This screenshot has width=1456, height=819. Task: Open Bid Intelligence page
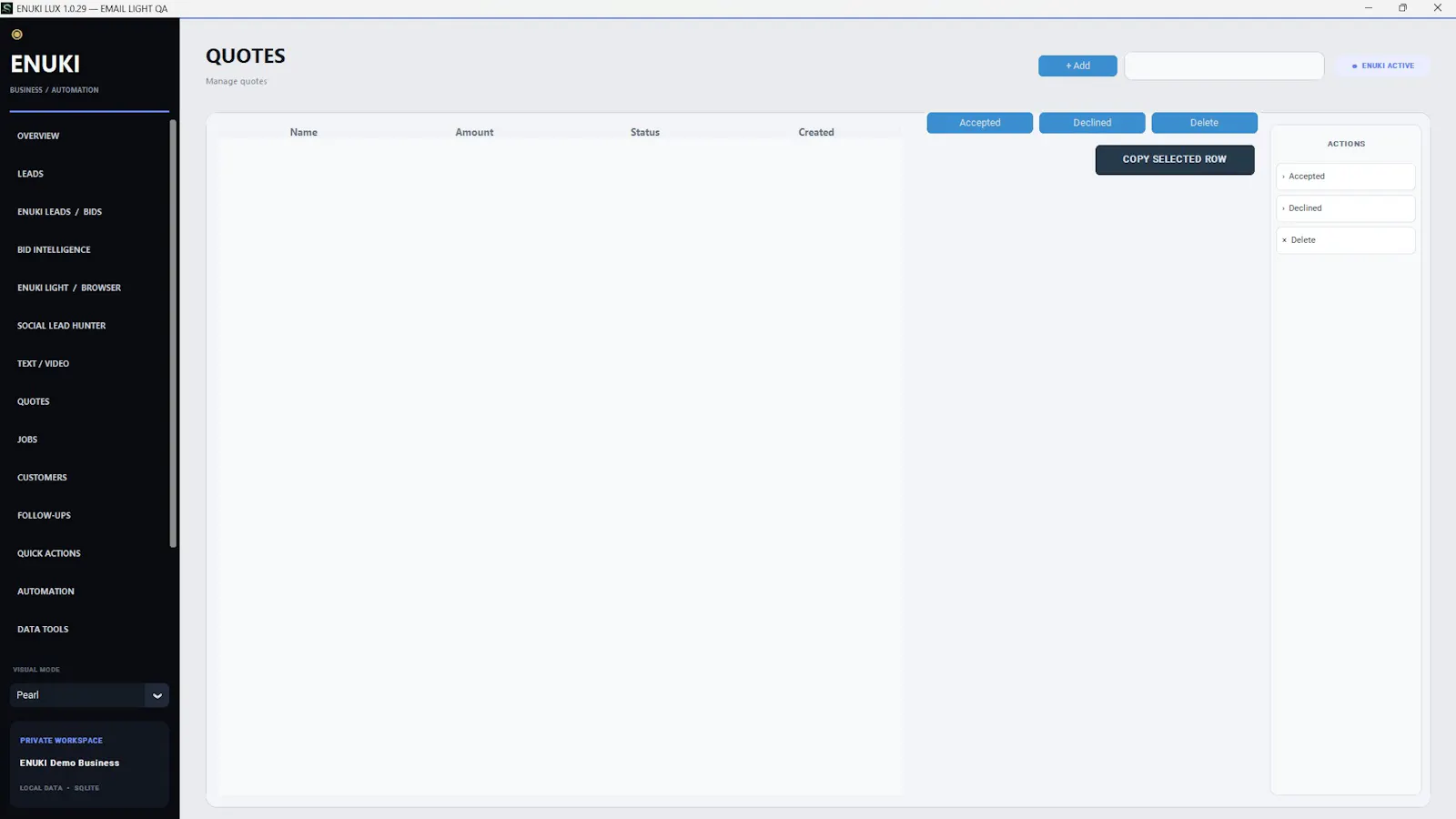pos(54,249)
